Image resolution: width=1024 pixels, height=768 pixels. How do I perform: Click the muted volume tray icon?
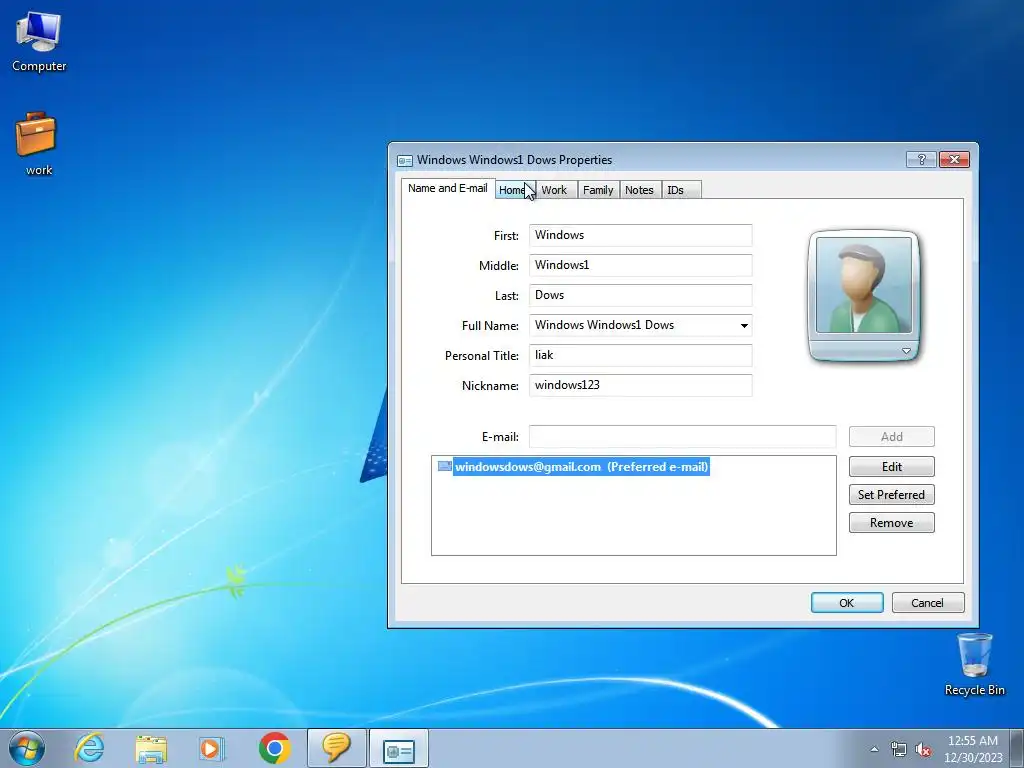click(x=923, y=749)
